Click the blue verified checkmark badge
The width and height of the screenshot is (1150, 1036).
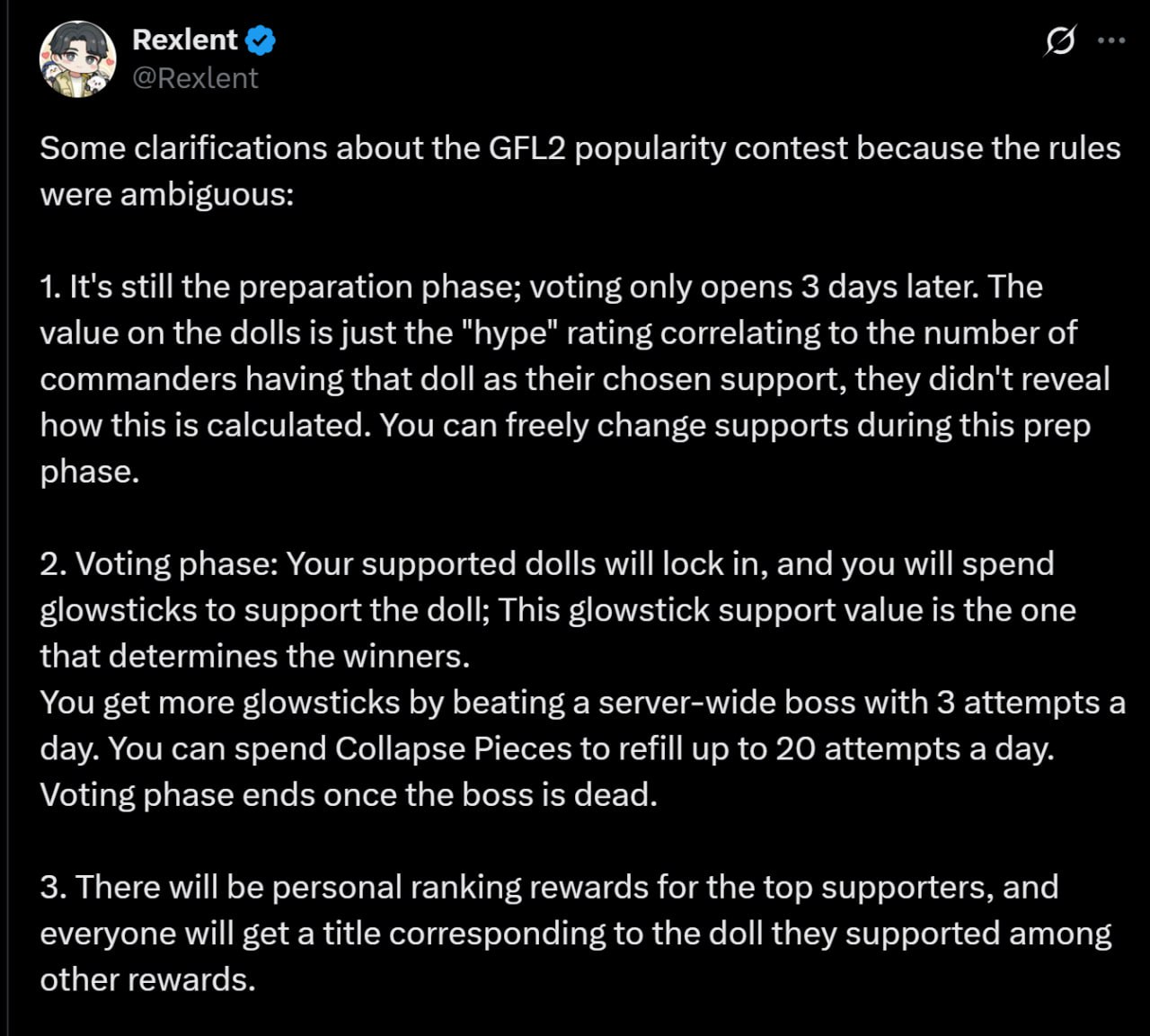[x=261, y=40]
